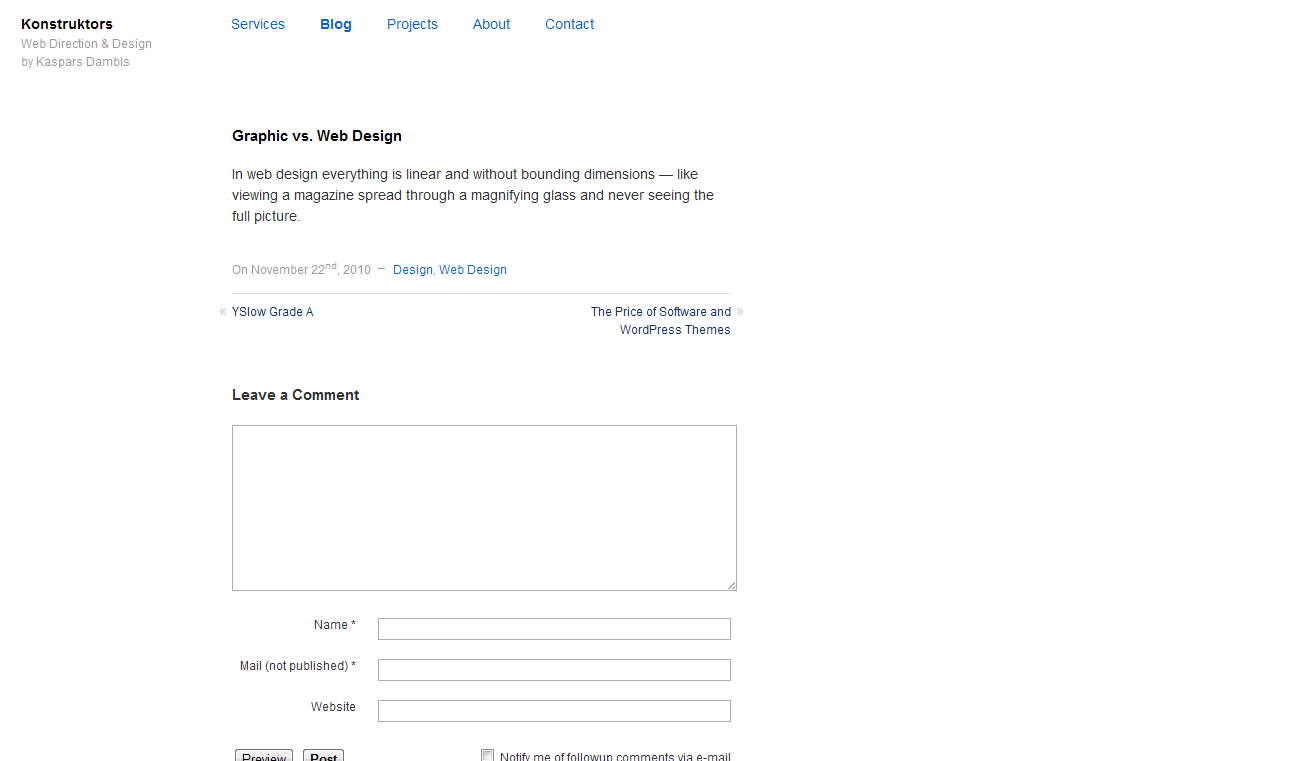This screenshot has height=761, width=1302.
Task: Open the Services page
Action: 258,24
